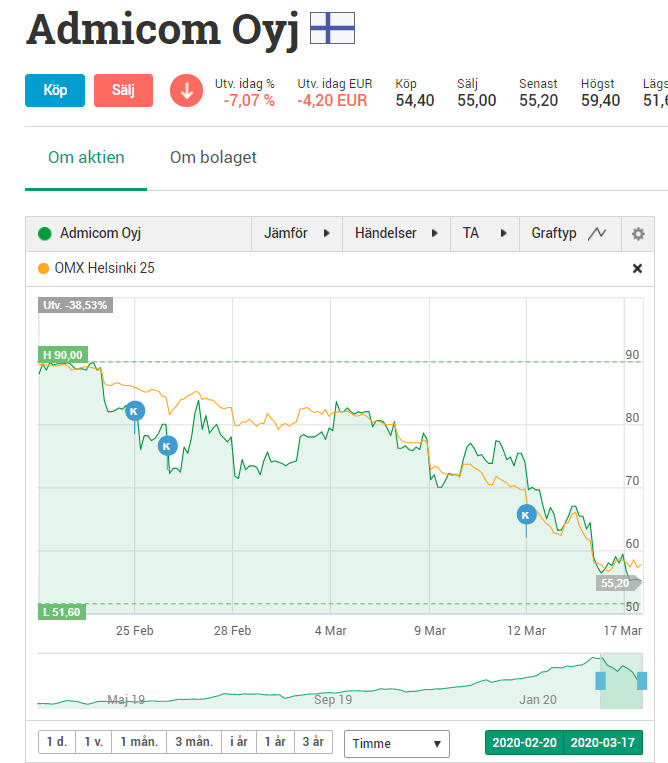This screenshot has height=763, width=668.
Task: Click the red down-arrow trend icon
Action: pos(186,91)
